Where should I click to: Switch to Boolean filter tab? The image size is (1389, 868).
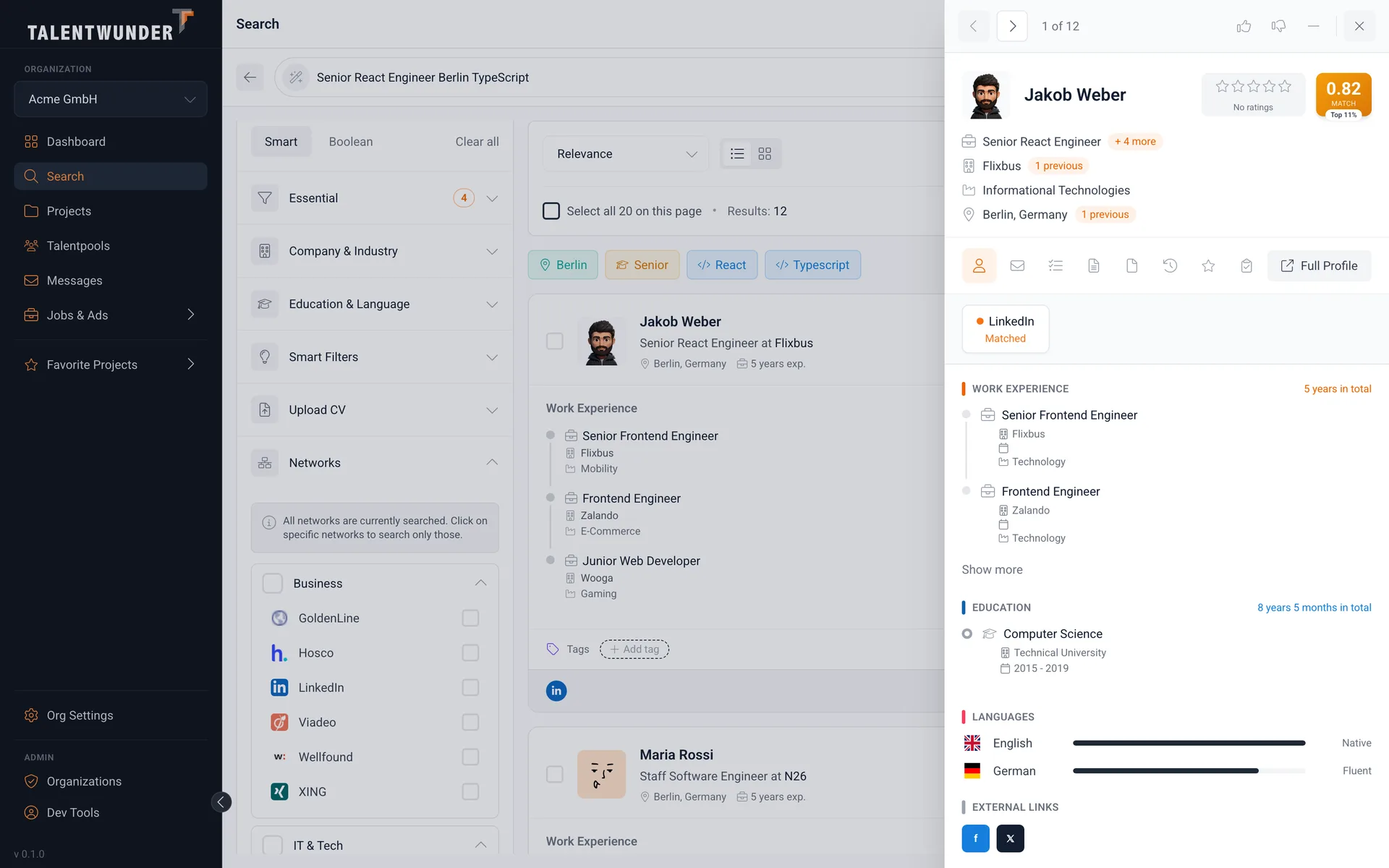pyautogui.click(x=351, y=142)
